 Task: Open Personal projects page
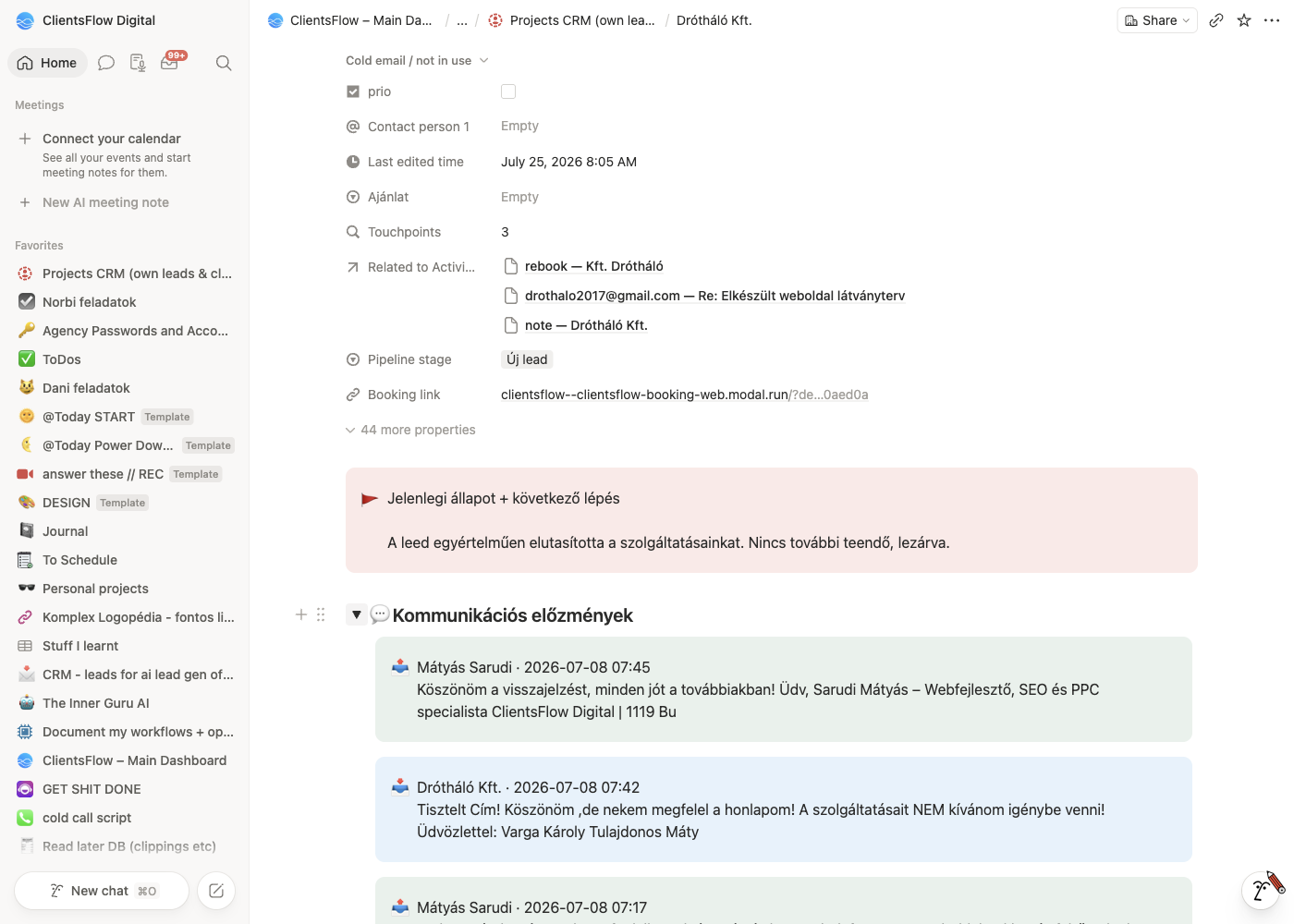[125, 589]
